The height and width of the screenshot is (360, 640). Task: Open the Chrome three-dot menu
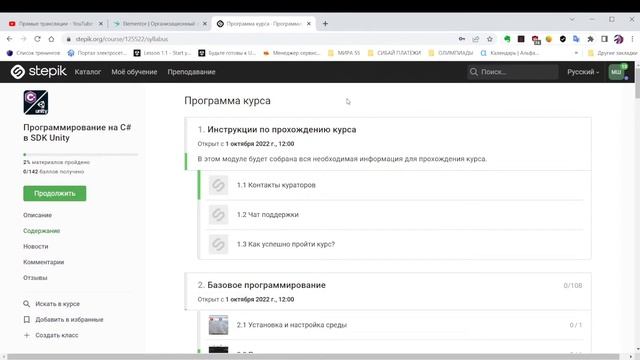(x=632, y=39)
